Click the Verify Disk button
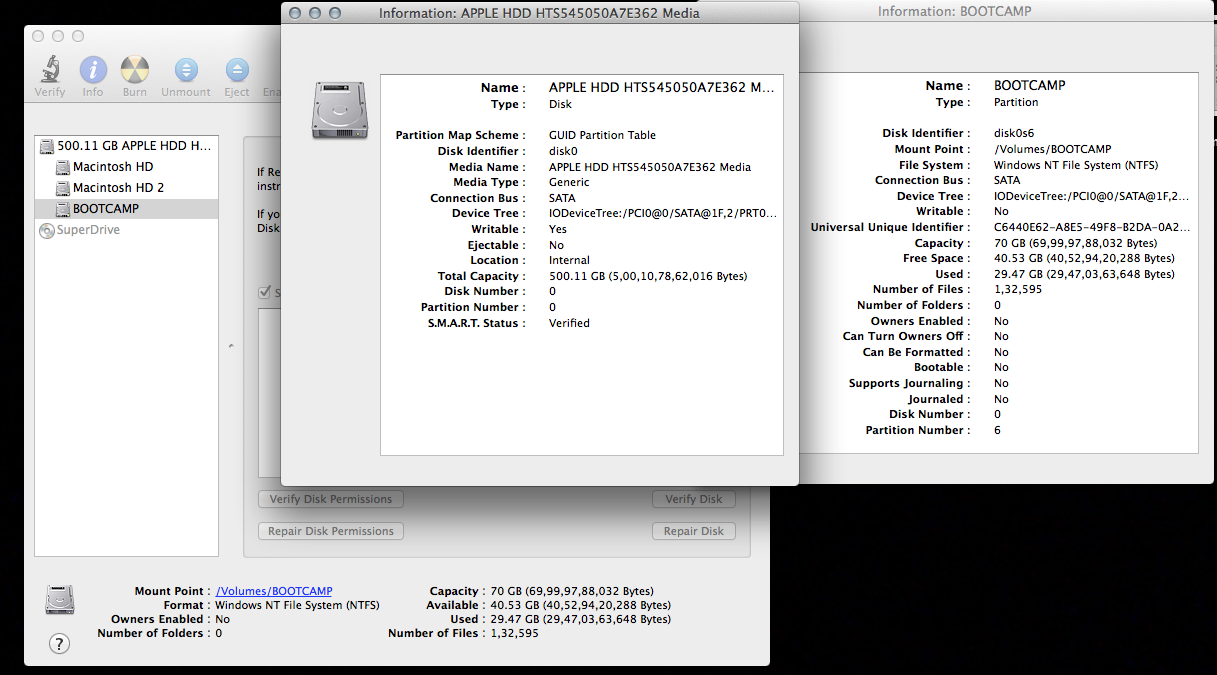The height and width of the screenshot is (675, 1217). [x=694, y=499]
